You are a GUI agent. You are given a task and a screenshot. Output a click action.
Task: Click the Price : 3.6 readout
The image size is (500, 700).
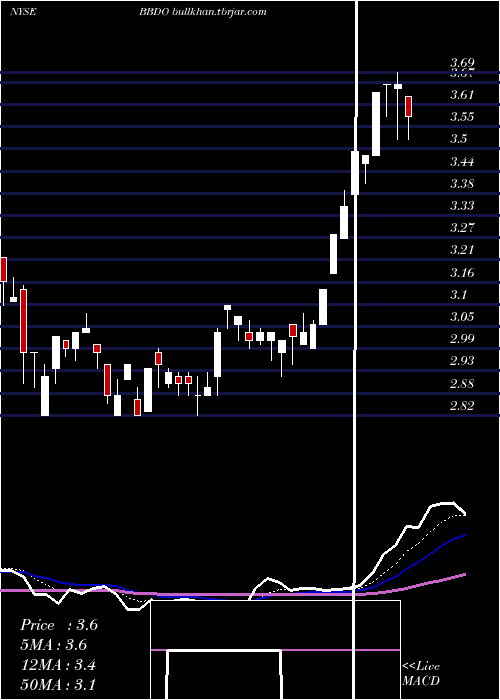(59, 625)
